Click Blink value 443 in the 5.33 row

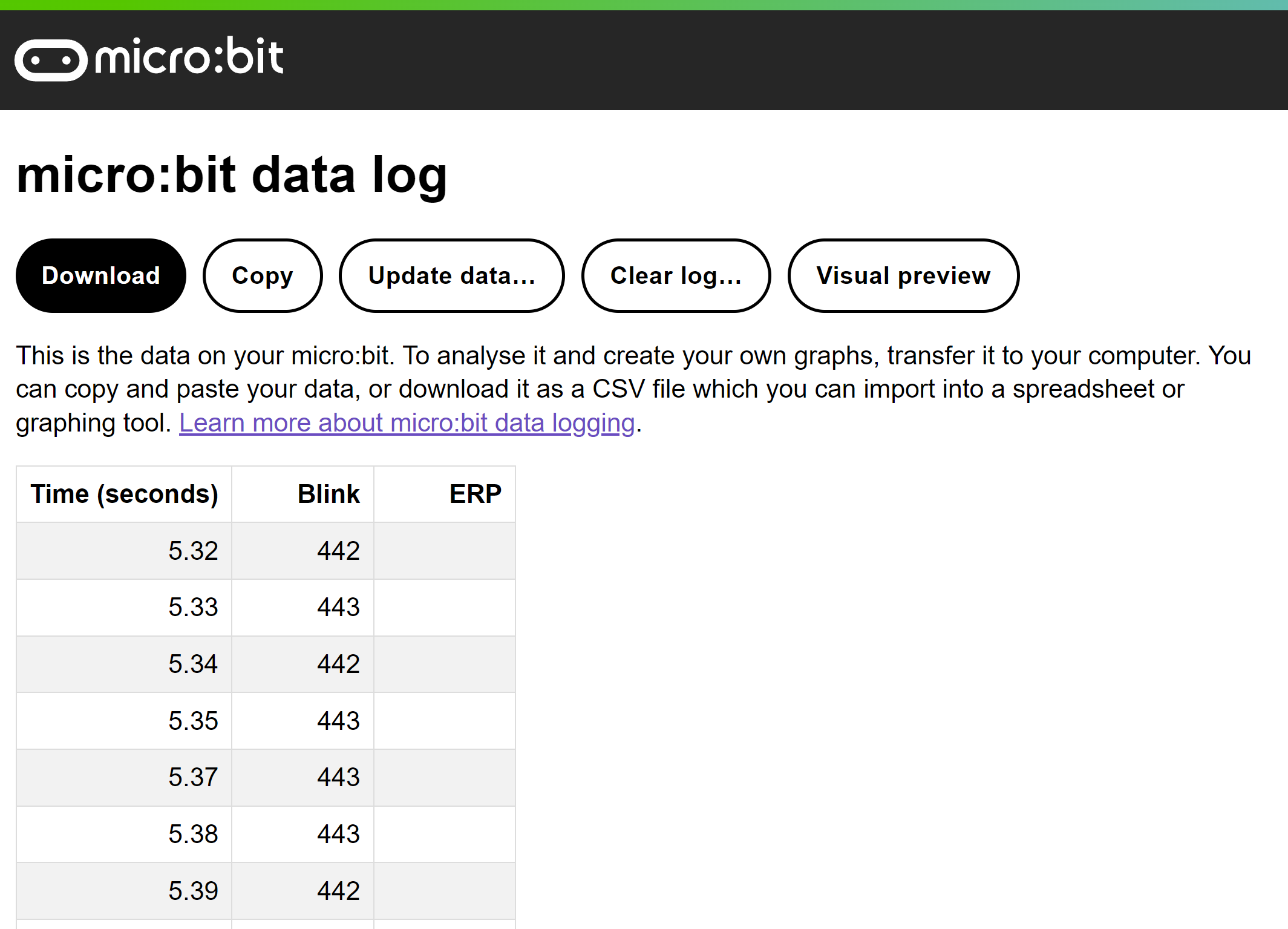[338, 607]
